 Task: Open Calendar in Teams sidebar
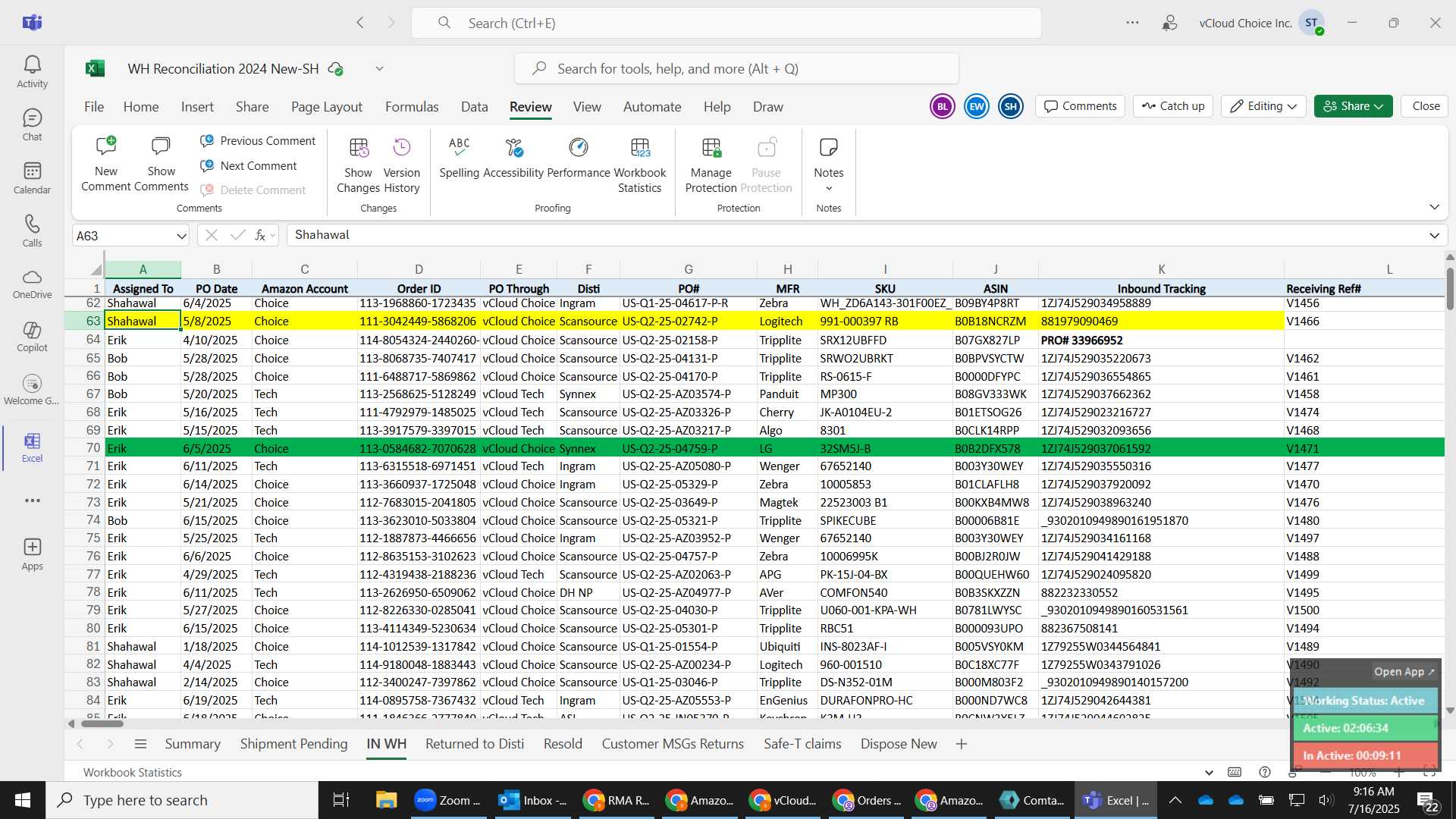pos(32,178)
